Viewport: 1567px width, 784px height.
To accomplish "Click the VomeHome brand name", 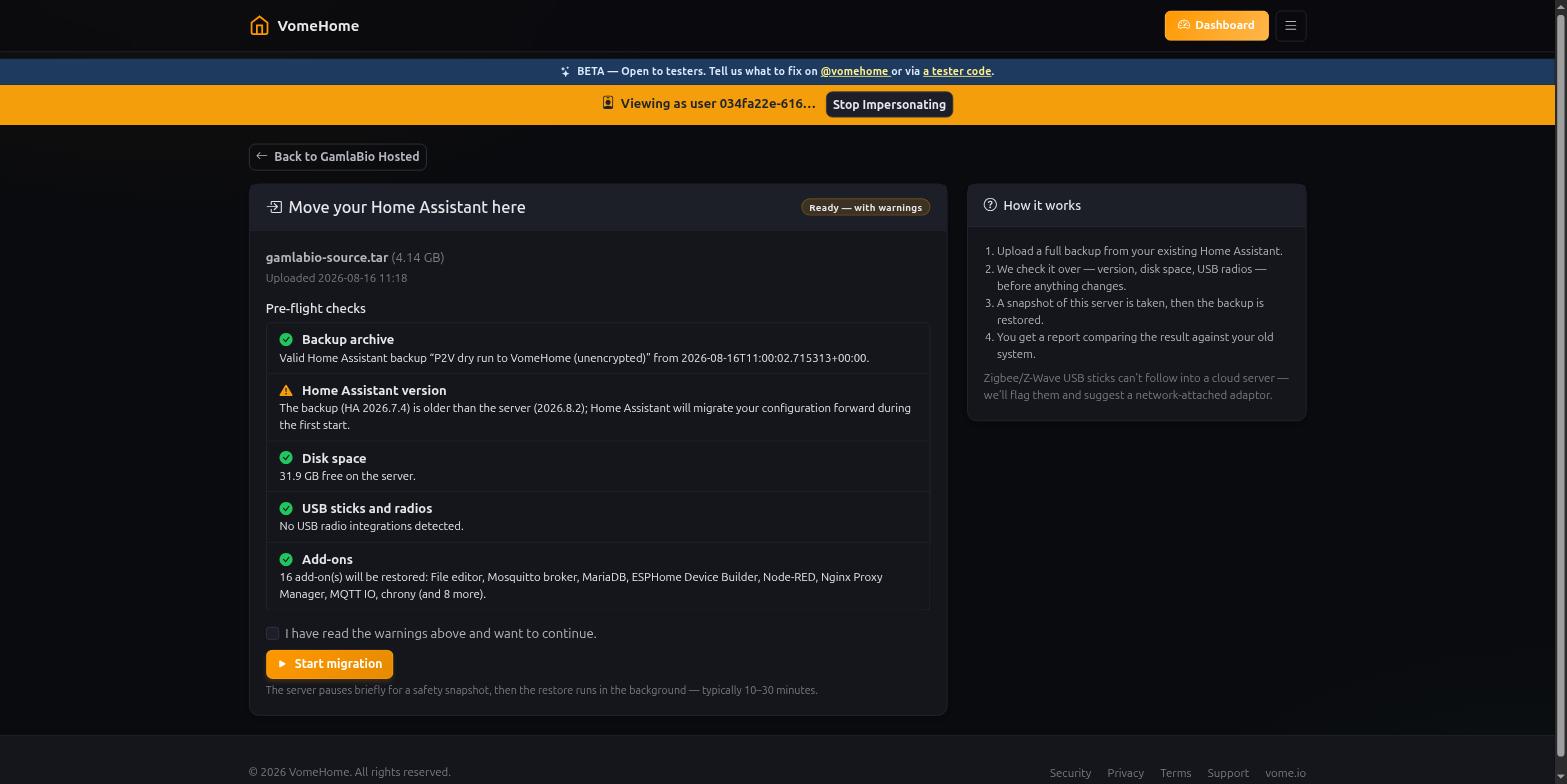I will 318,26.
